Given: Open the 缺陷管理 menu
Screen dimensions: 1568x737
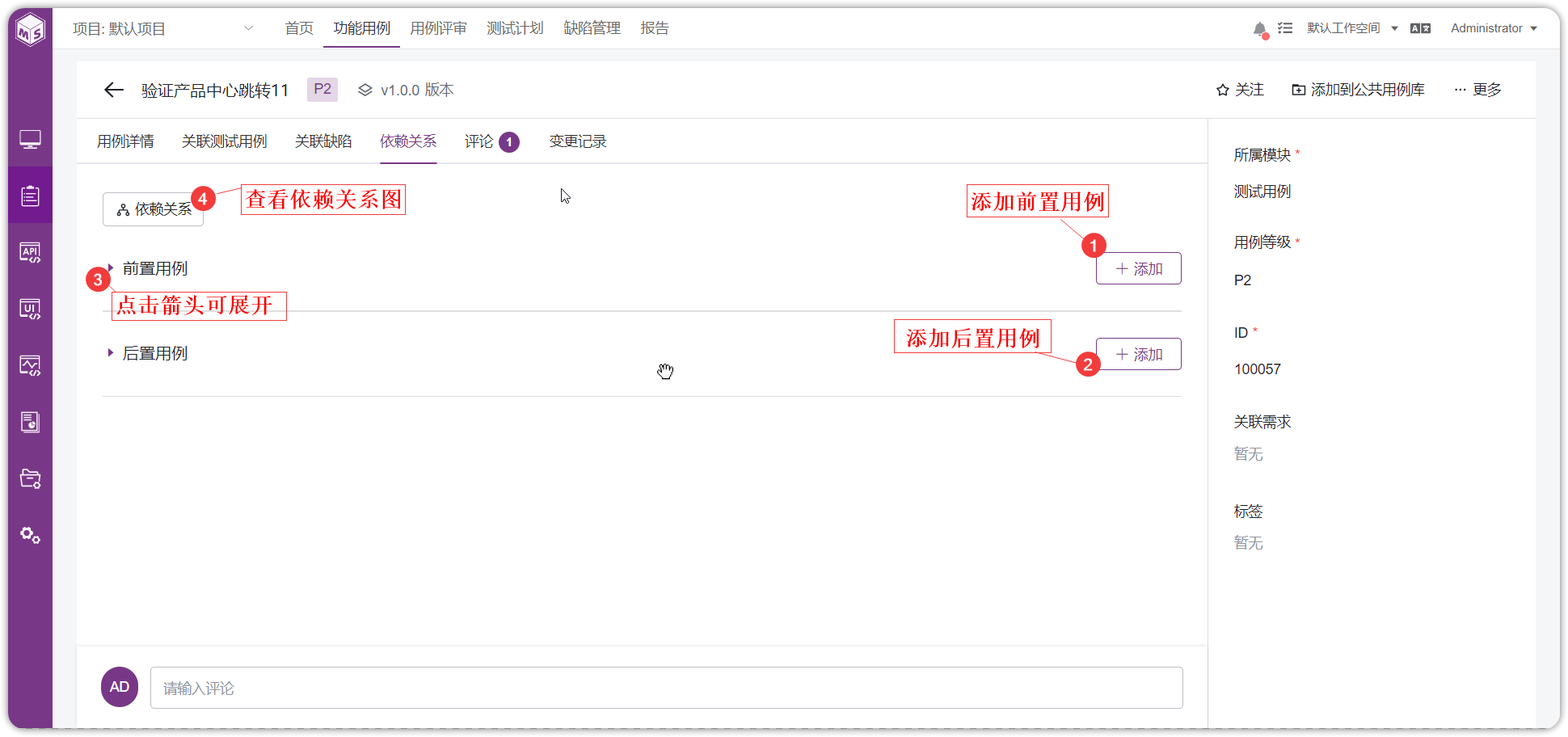Looking at the screenshot, I should pos(592,28).
